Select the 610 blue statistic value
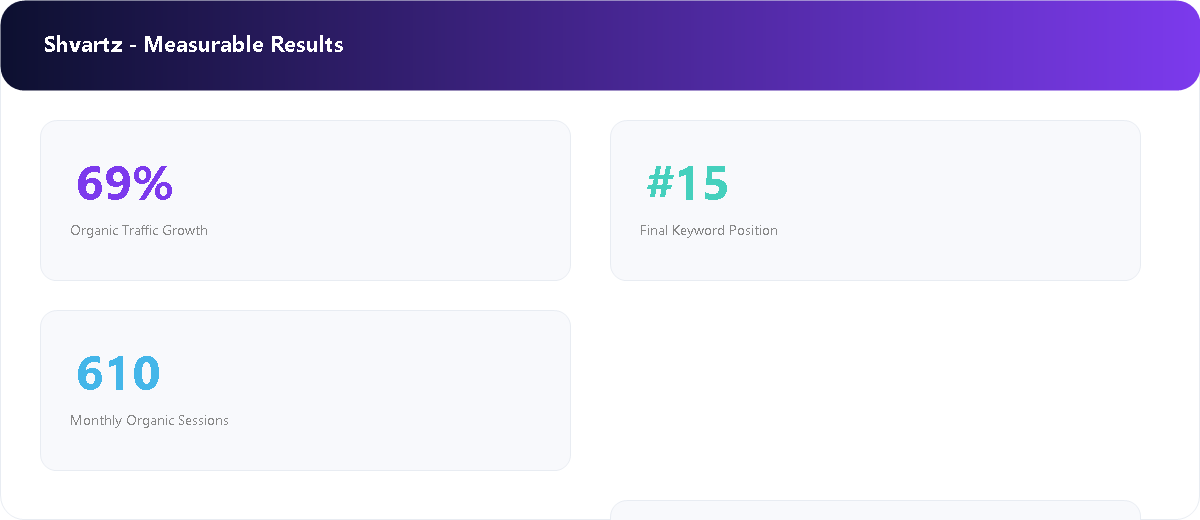The height and width of the screenshot is (520, 1200). pos(118,373)
